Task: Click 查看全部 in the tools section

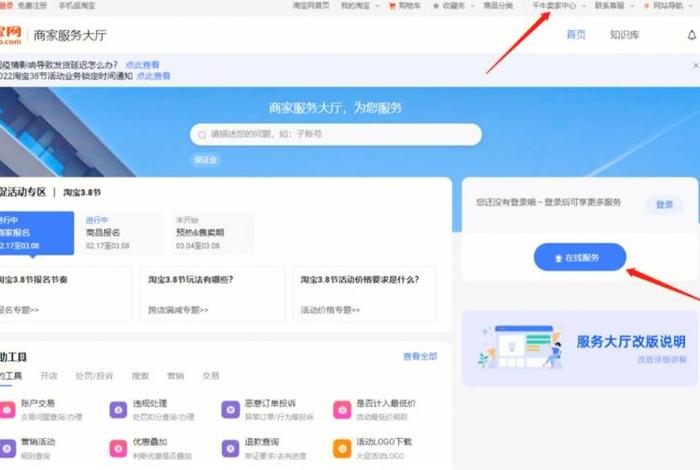Action: click(420, 356)
